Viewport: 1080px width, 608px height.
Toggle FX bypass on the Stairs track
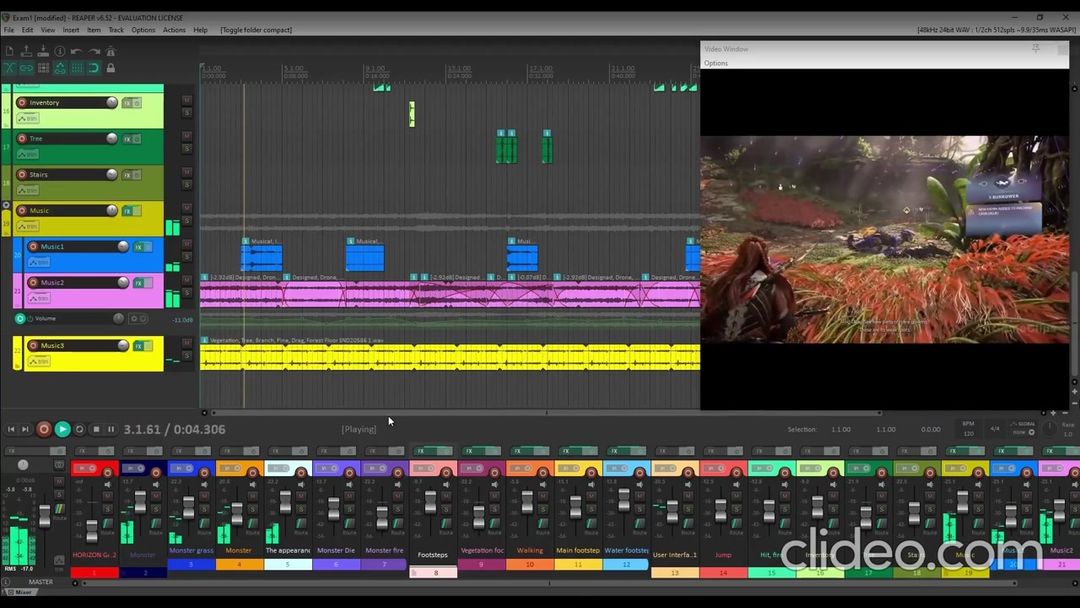(x=136, y=175)
